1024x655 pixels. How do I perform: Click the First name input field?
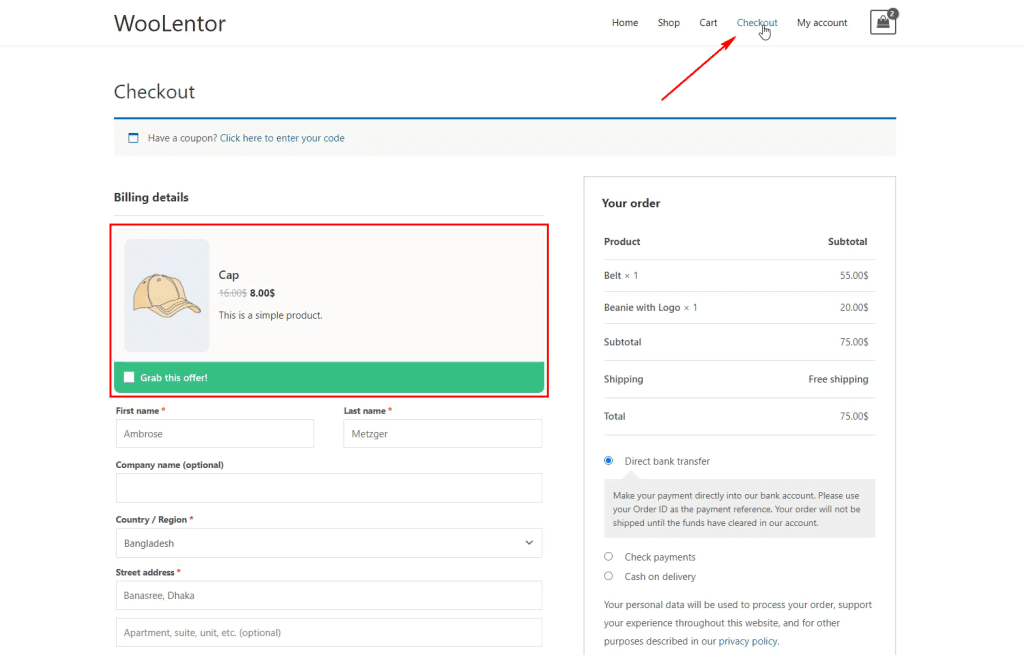[214, 433]
